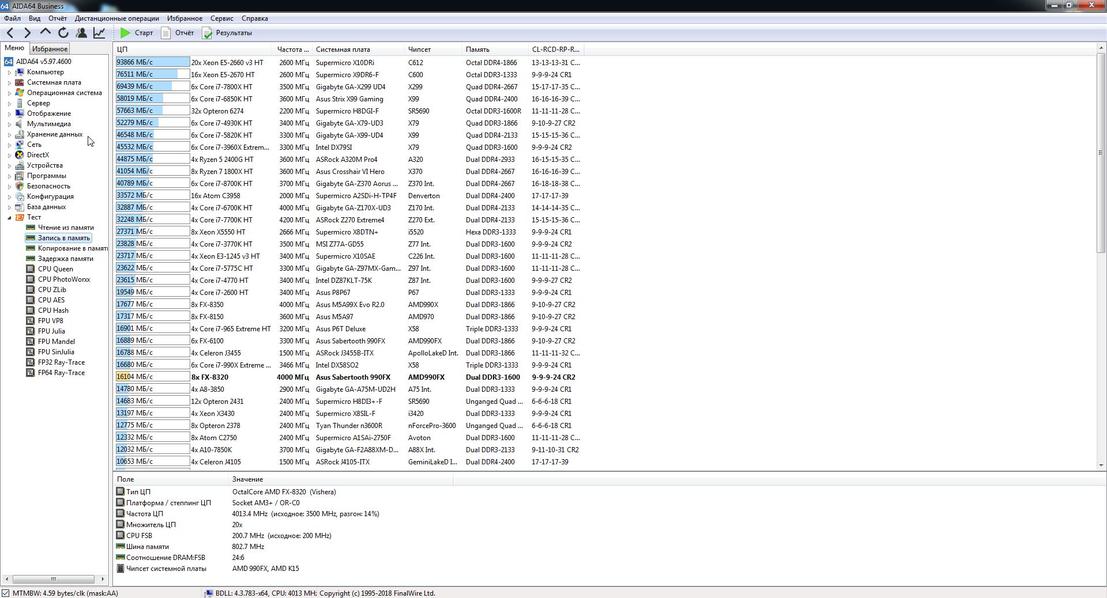The width and height of the screenshot is (1107, 598).
Task: Click the FPU Julia benchmark icon
Action: [x=30, y=331]
